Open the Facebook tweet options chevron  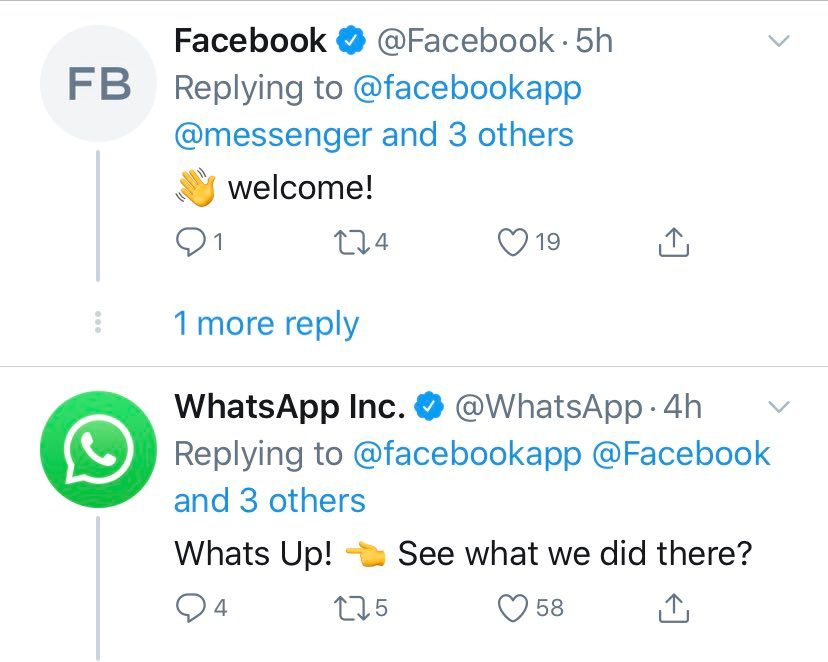(x=778, y=41)
